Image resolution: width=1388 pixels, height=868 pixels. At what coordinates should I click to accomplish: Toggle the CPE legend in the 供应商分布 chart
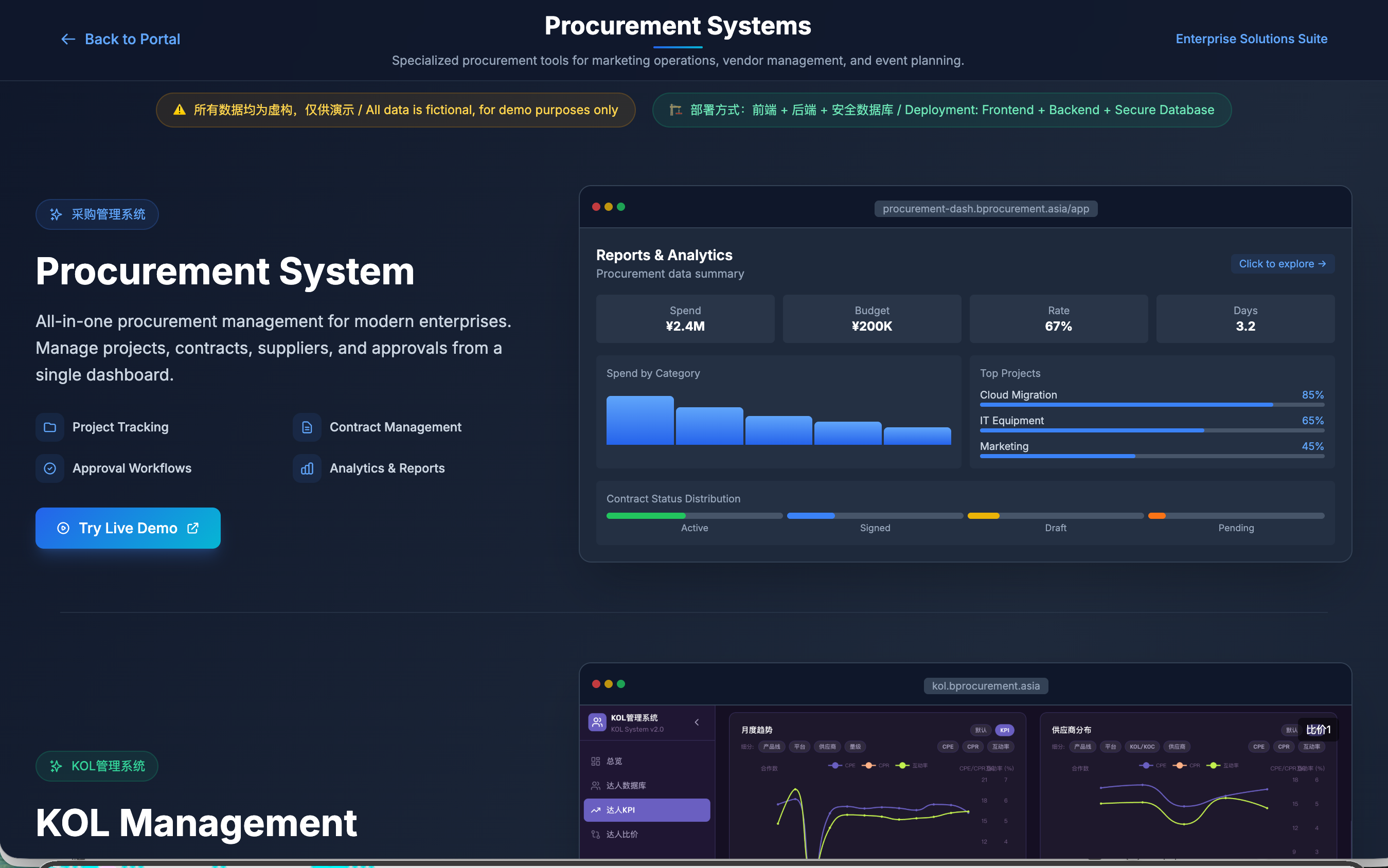(1152, 765)
